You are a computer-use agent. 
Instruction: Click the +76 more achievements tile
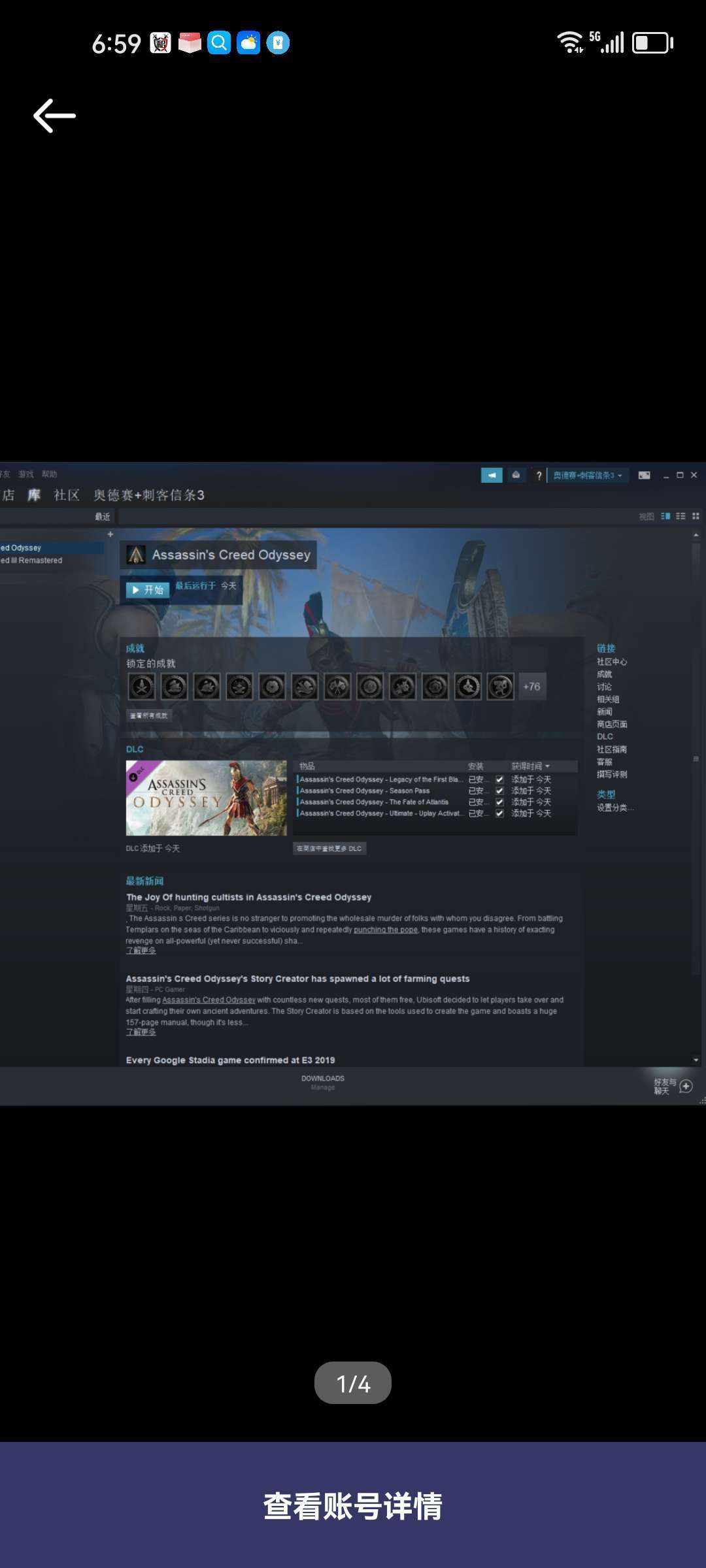532,687
